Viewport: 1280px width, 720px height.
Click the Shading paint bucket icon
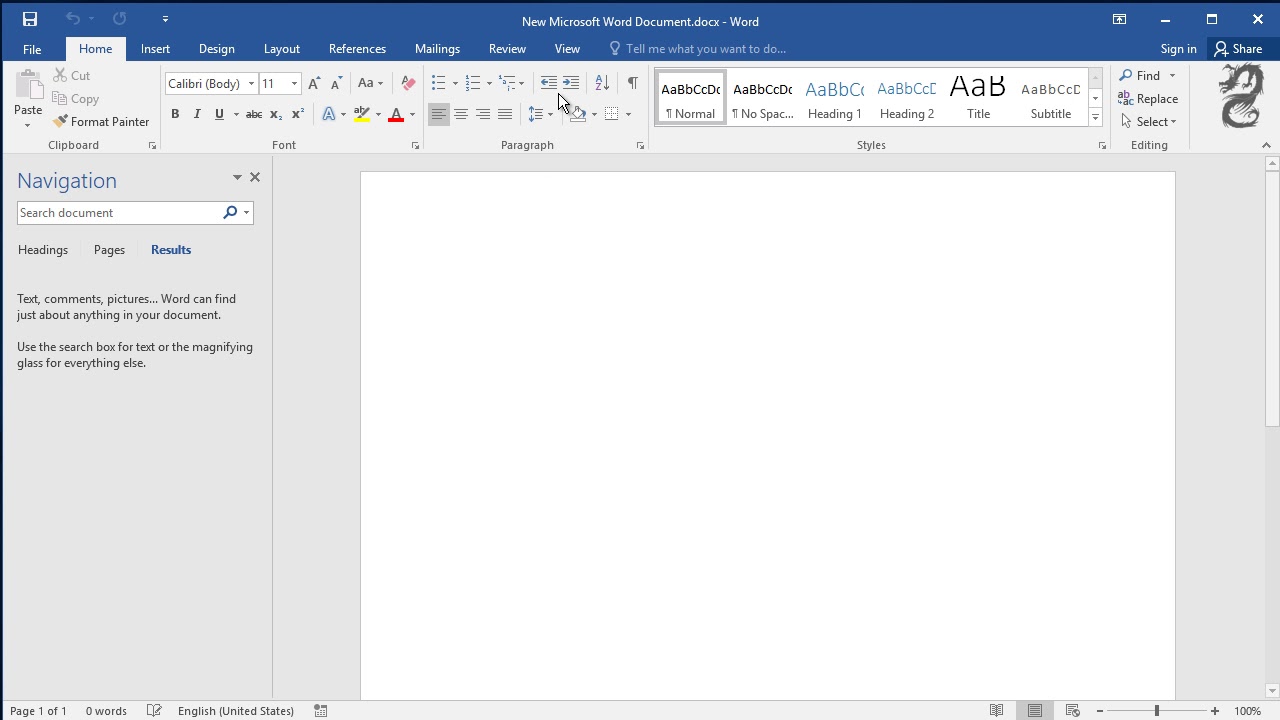pos(577,114)
